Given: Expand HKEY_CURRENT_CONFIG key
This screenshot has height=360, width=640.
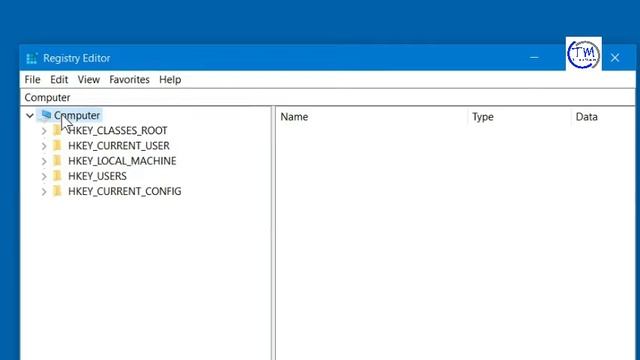Looking at the screenshot, I should coord(44,191).
